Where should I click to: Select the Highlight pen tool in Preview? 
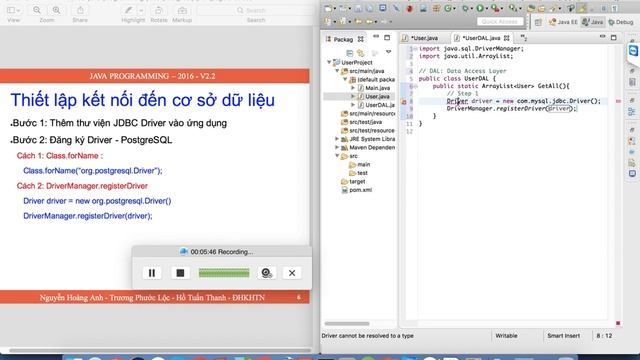[x=129, y=10]
